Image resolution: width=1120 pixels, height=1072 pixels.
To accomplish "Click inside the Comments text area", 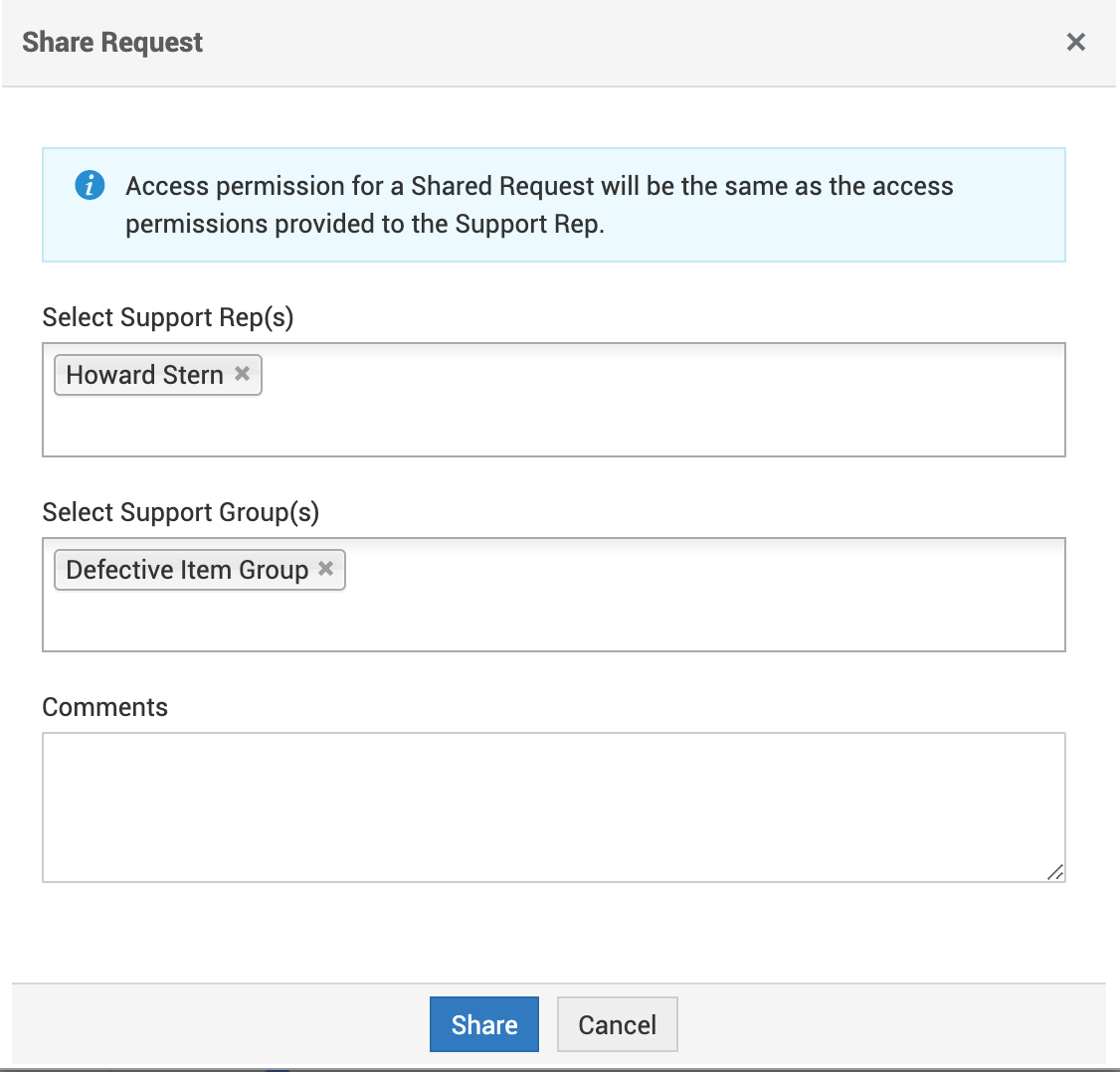I will click(553, 806).
